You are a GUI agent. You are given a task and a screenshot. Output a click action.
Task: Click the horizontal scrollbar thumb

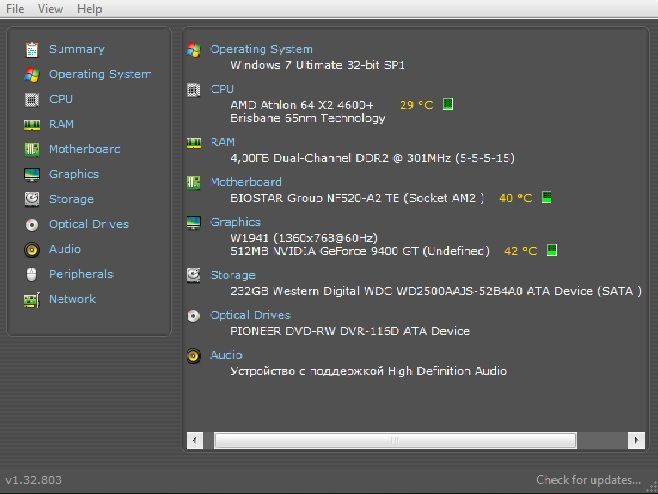[x=395, y=440]
